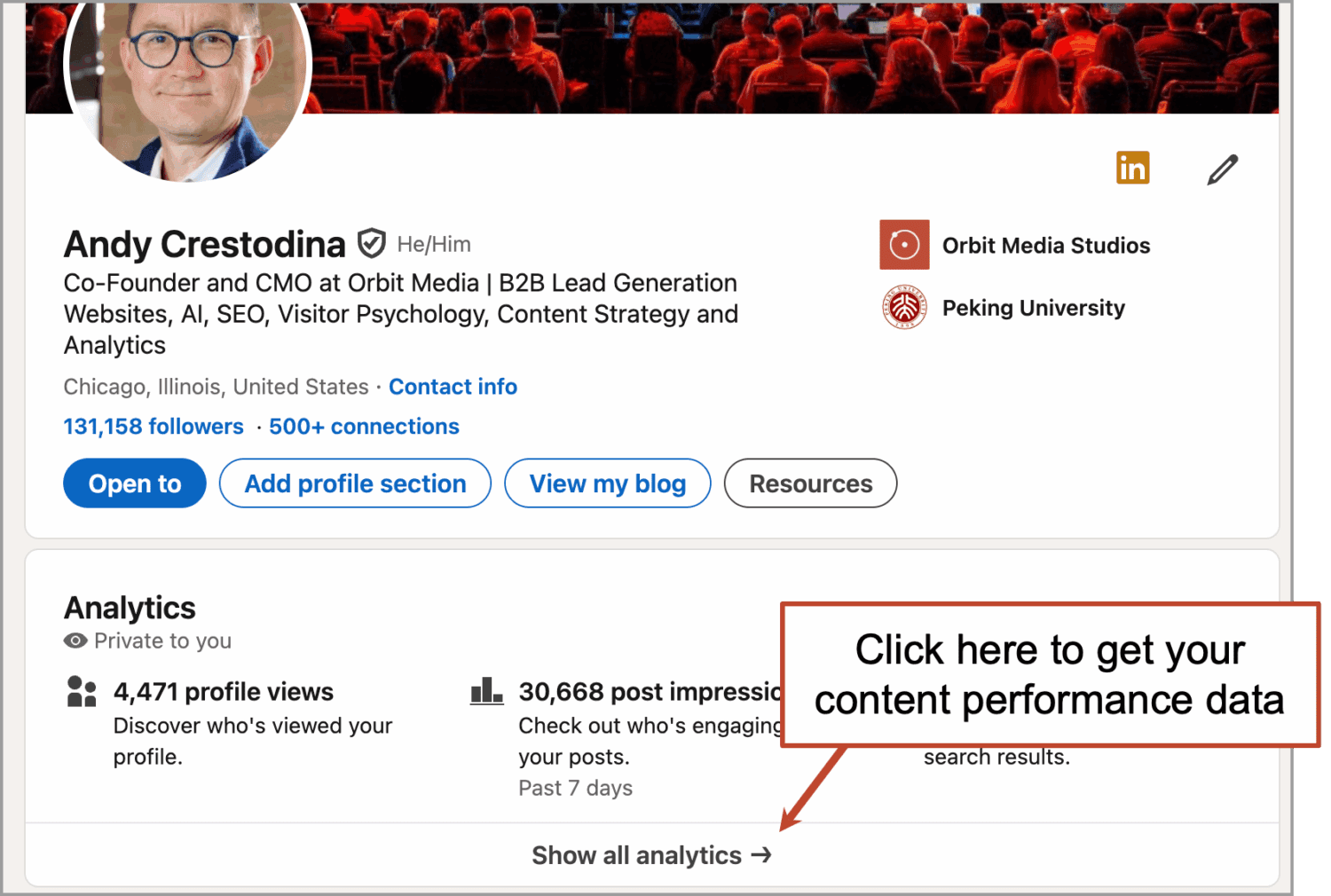Click the Private to you label
The image size is (1331, 896).
point(163,641)
